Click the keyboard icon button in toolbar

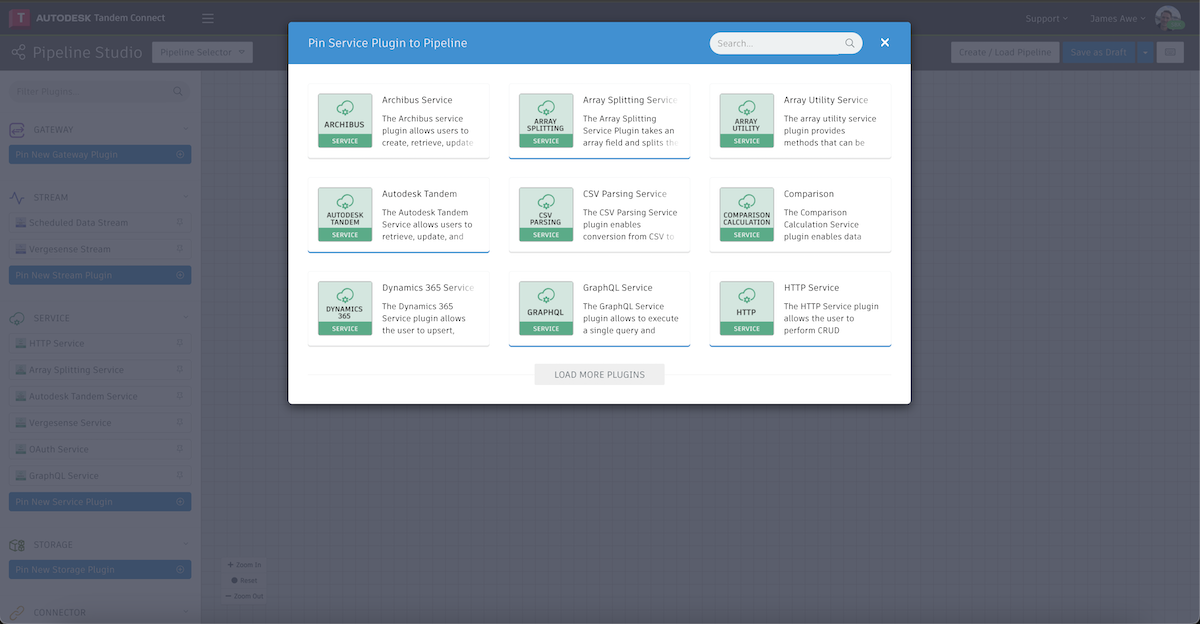tap(1170, 52)
